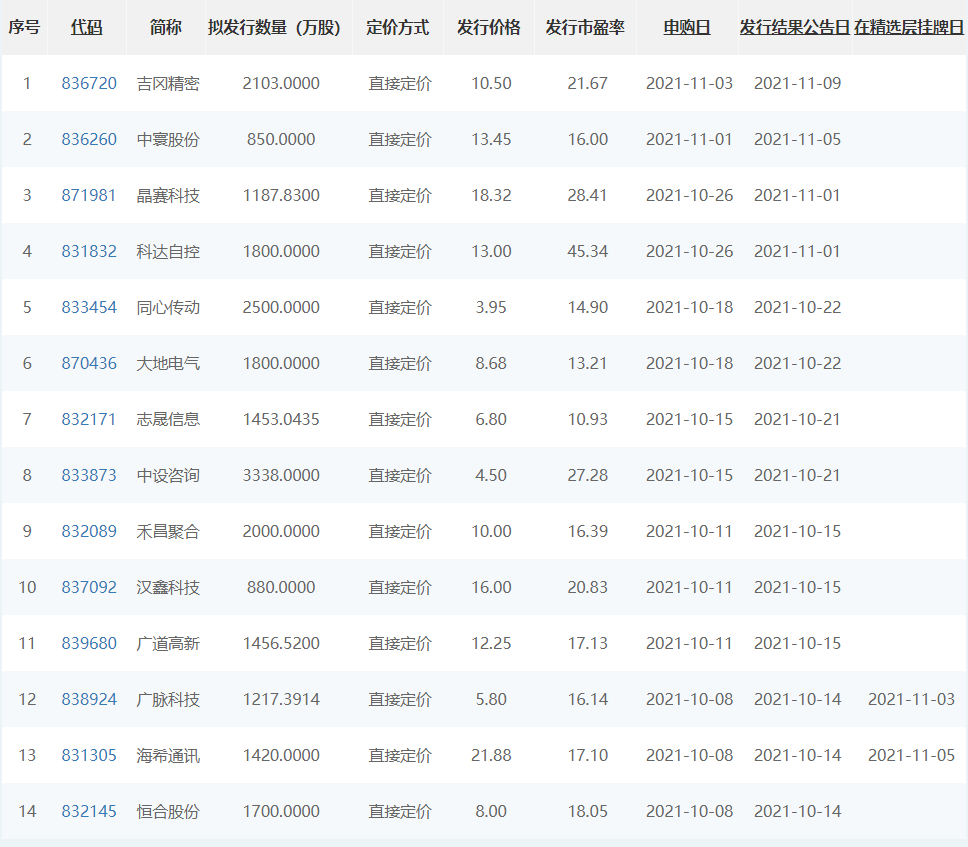Click stock code 832089
Image resolution: width=968 pixels, height=847 pixels.
click(89, 532)
